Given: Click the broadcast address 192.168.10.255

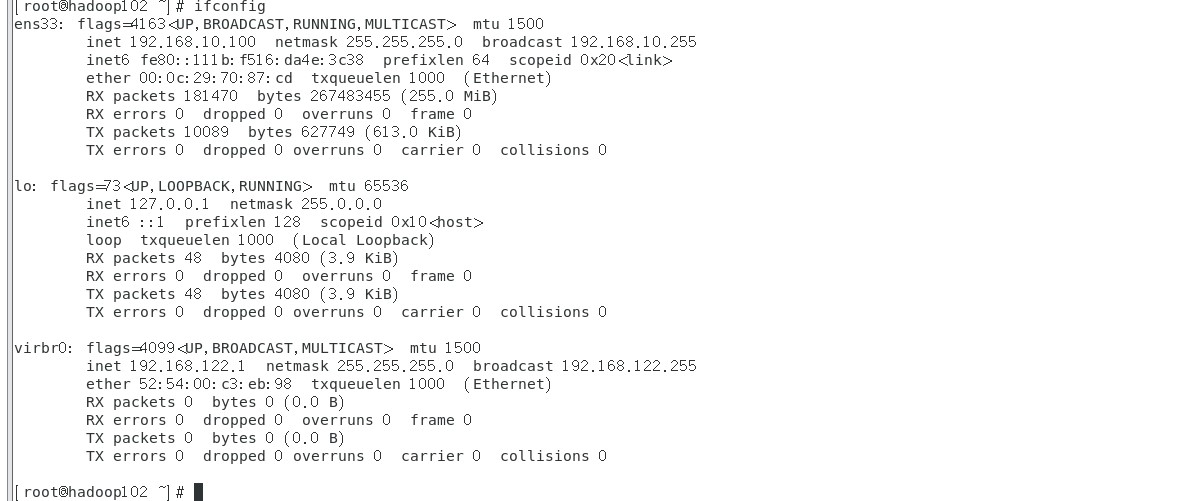Looking at the screenshot, I should click(x=633, y=42).
